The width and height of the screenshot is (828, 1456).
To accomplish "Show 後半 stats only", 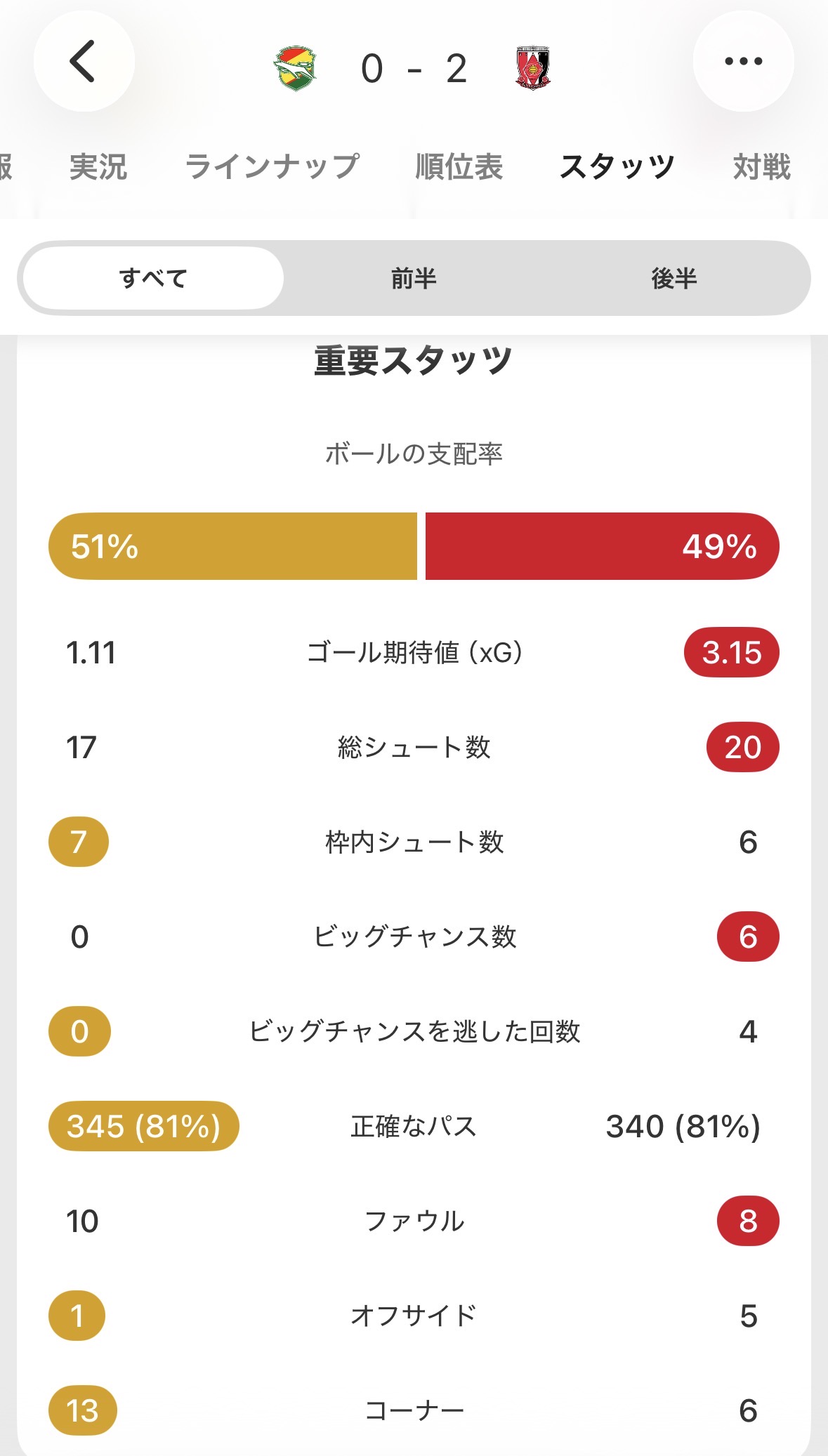I will [x=673, y=278].
